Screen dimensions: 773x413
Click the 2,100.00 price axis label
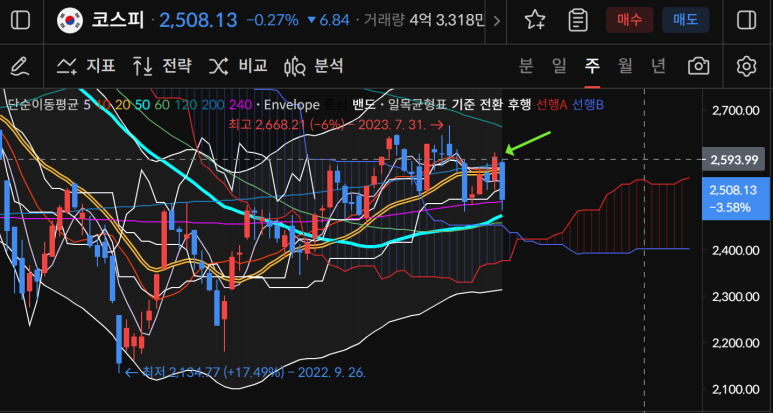click(736, 390)
